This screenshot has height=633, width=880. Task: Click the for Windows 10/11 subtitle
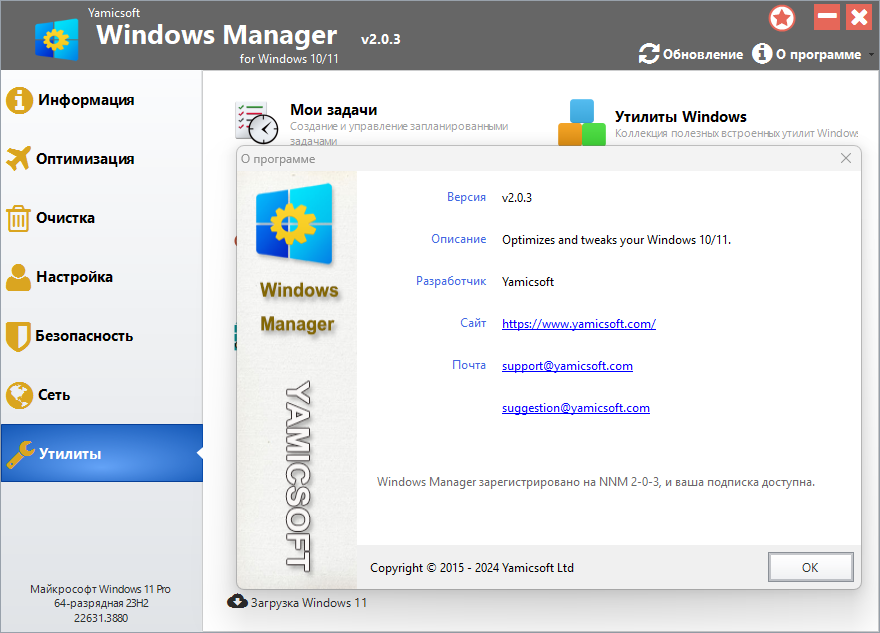[289, 58]
